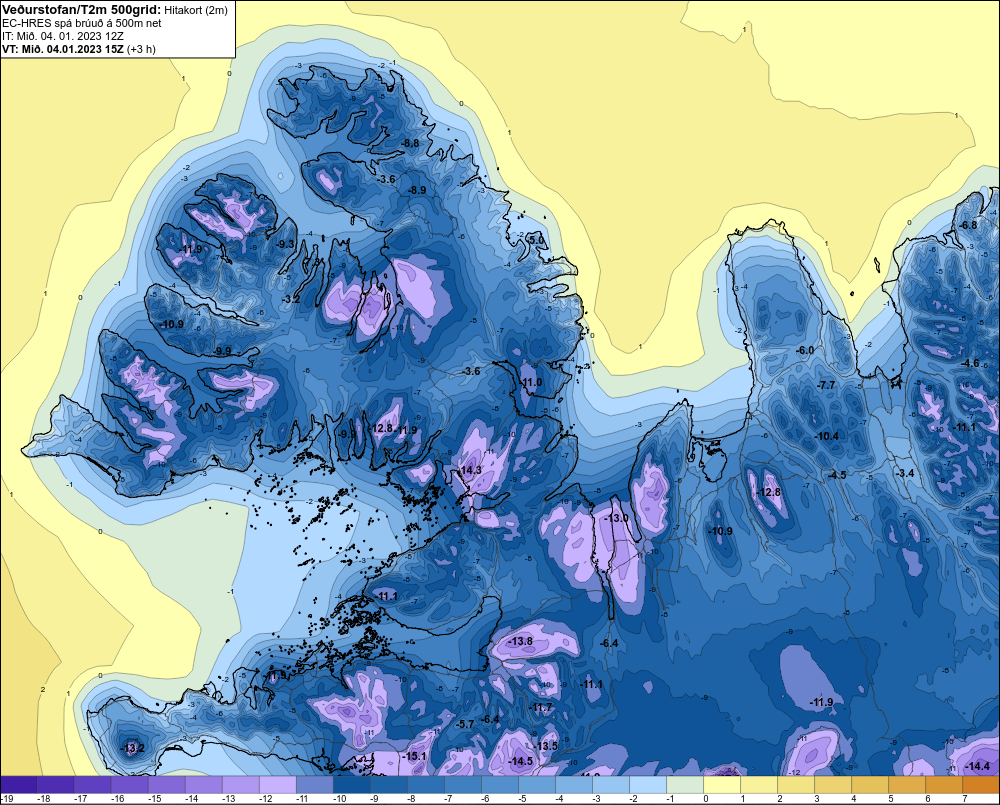
Task: Click the -8.8 temperature value on map
Action: pyautogui.click(x=409, y=144)
